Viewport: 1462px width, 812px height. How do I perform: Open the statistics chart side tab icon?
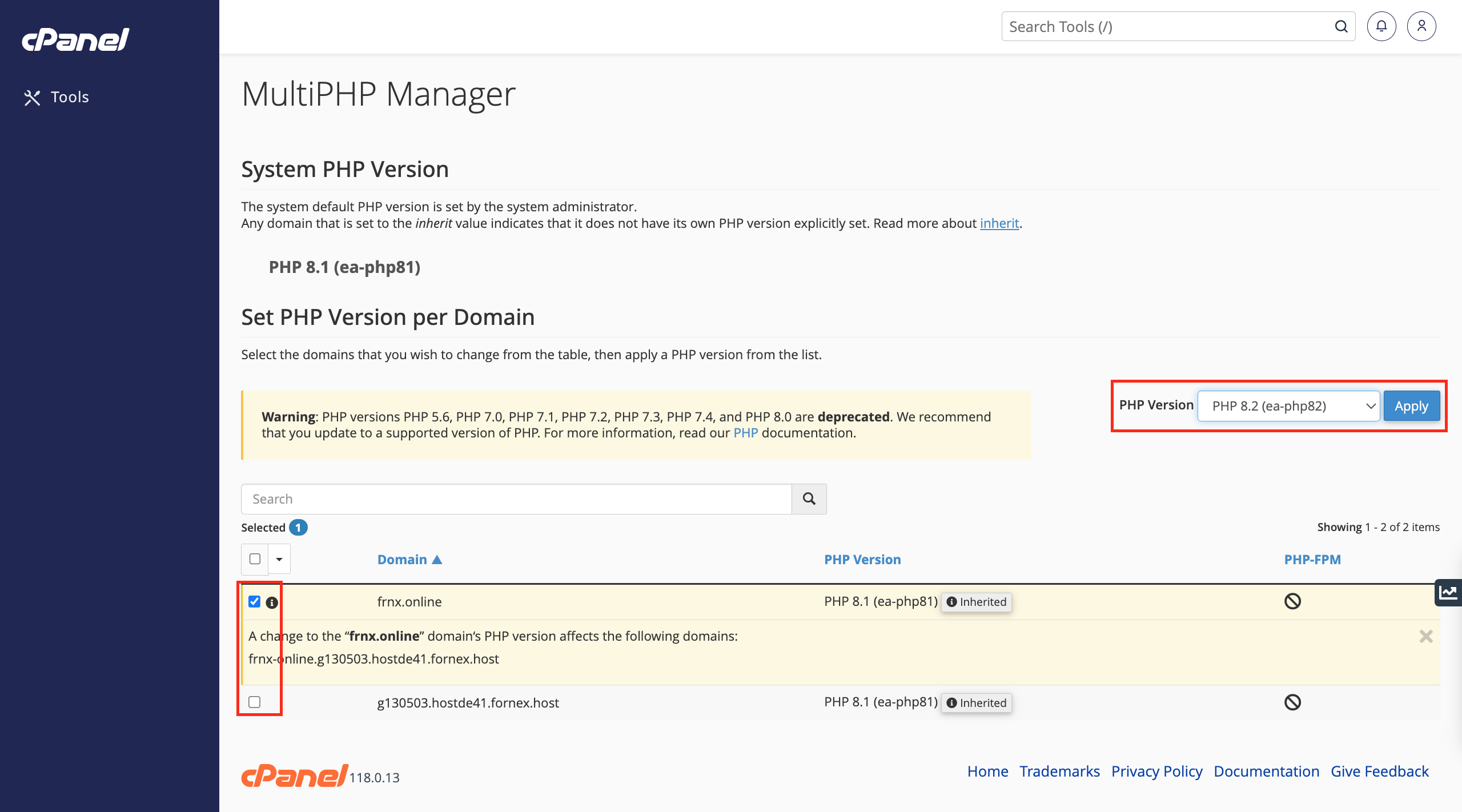[x=1448, y=592]
